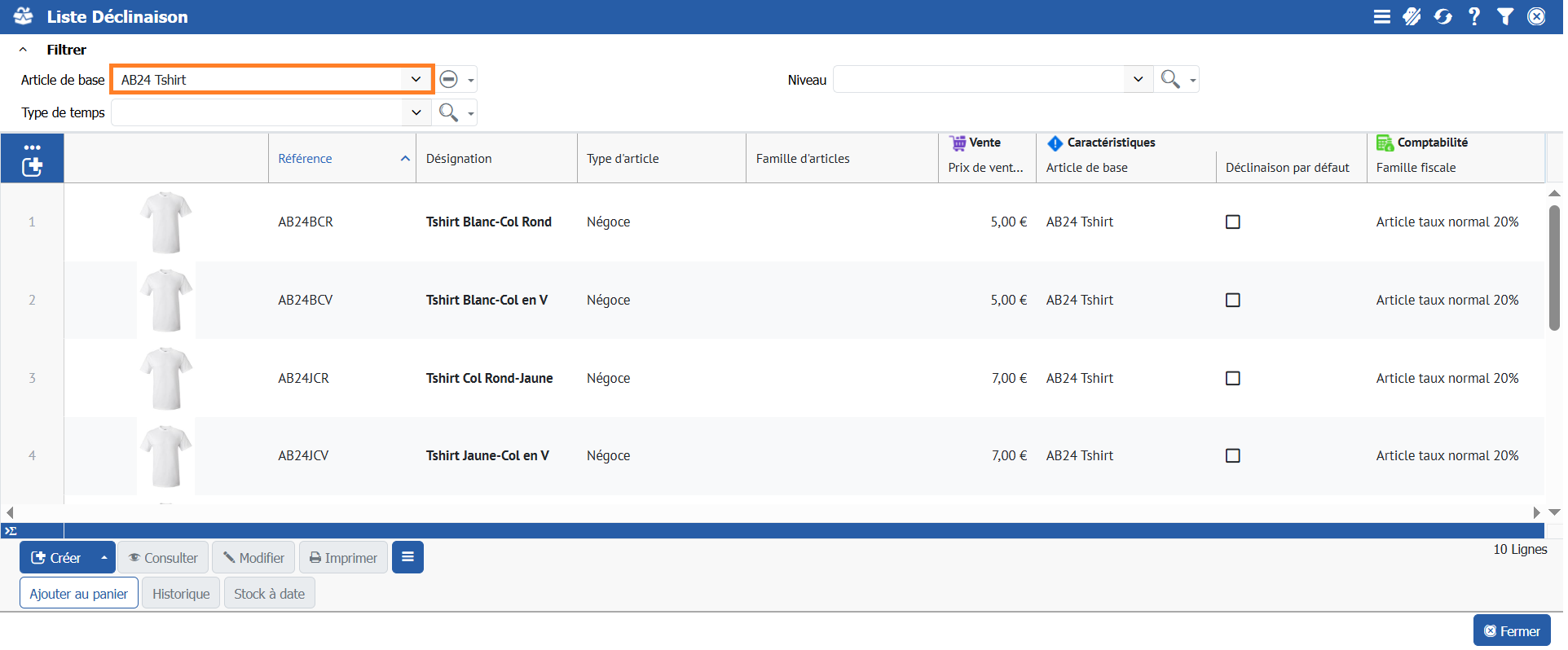Click the minus-circle icon beside Article de base
The image size is (1568, 650).
click(448, 79)
